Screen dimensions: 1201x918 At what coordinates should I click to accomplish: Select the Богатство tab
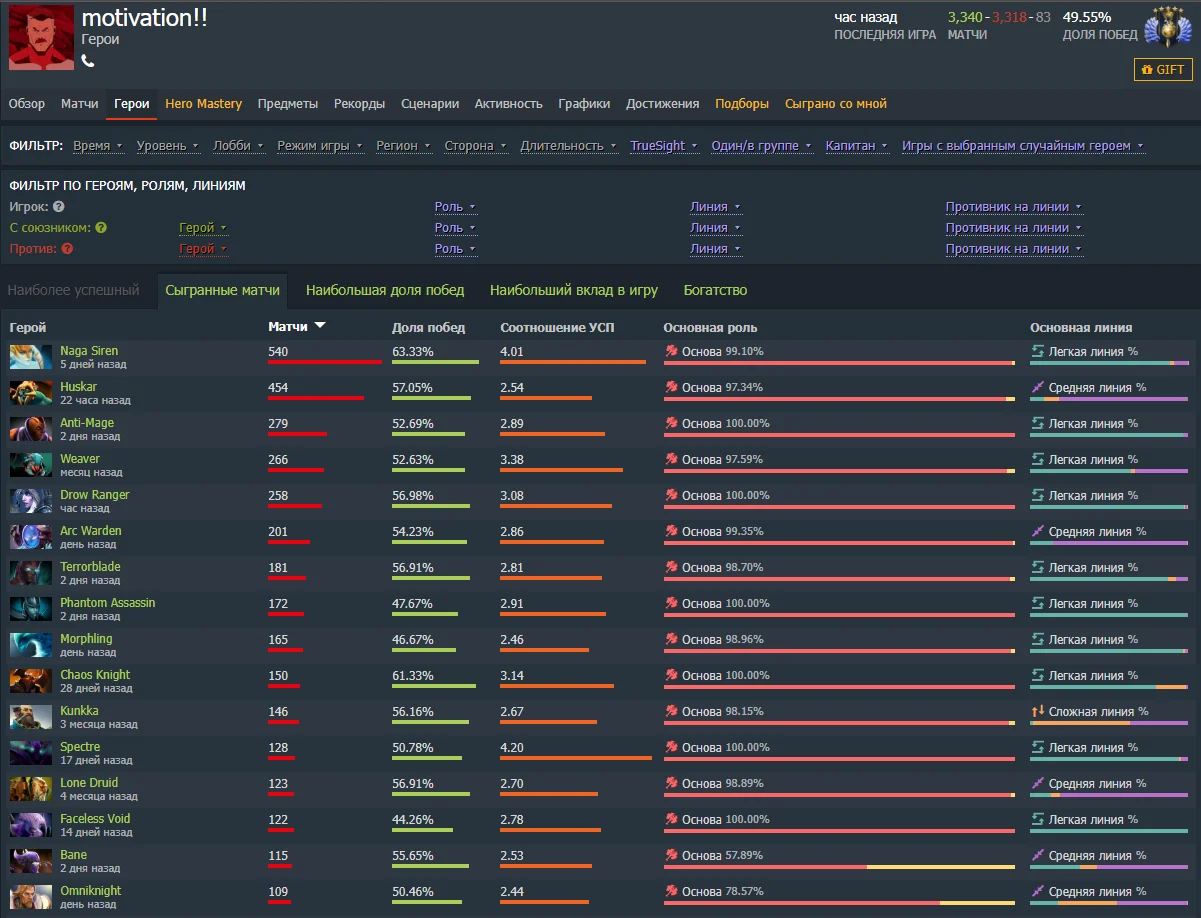click(715, 291)
